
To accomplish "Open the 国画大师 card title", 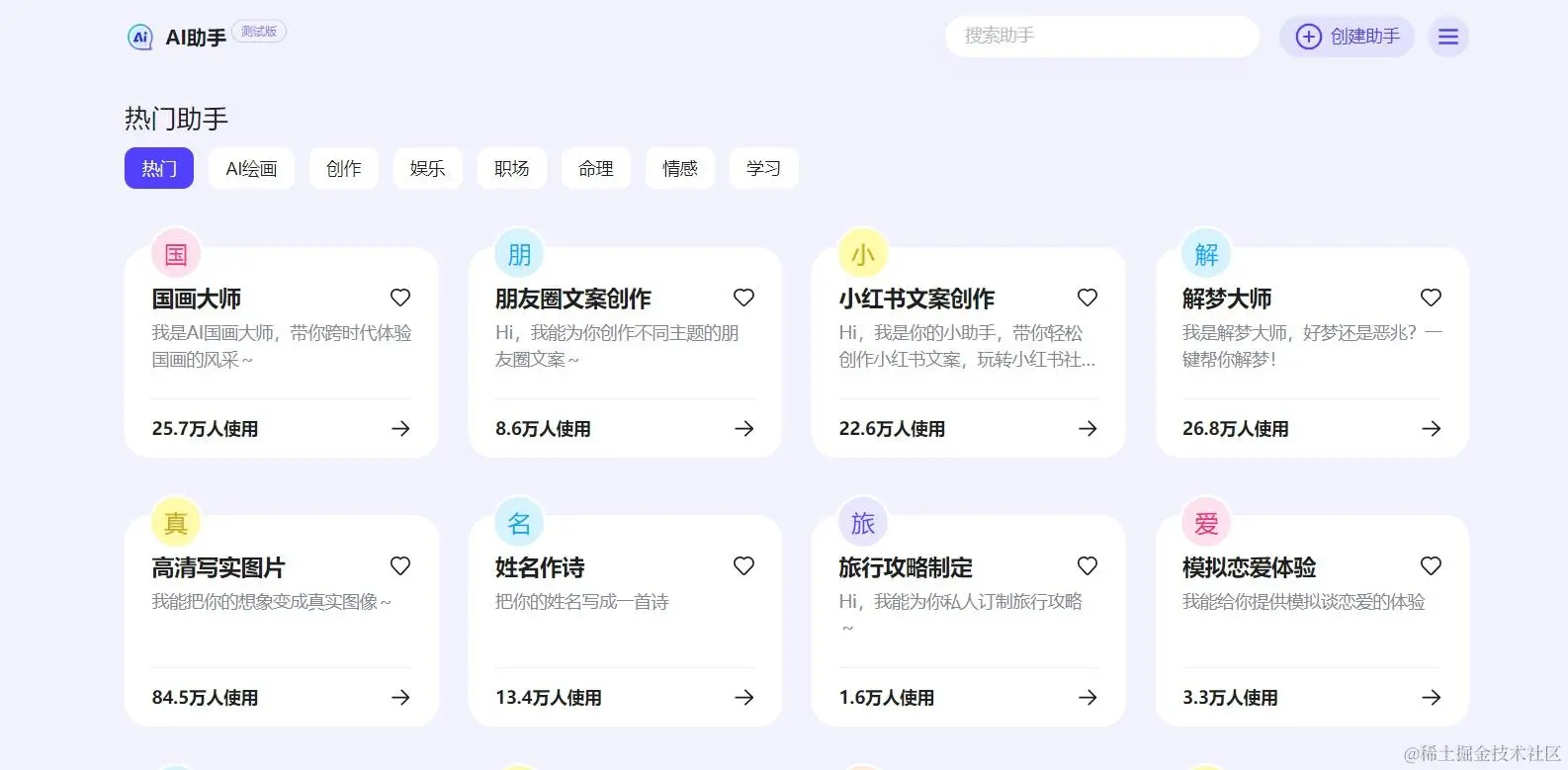I will pyautogui.click(x=196, y=299).
